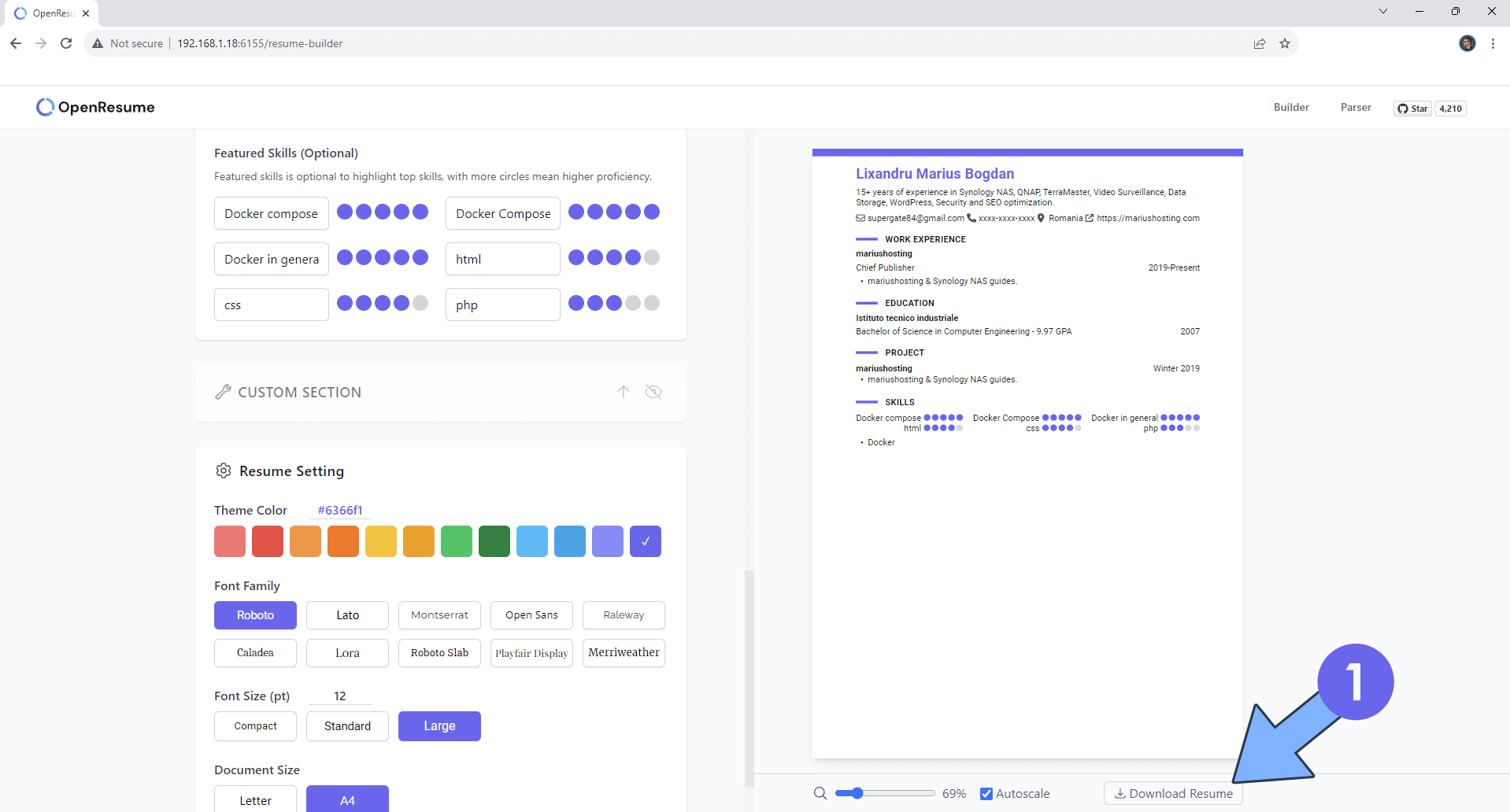Move Custom Section up with arrow icon
This screenshot has height=812, width=1510.
pos(624,392)
